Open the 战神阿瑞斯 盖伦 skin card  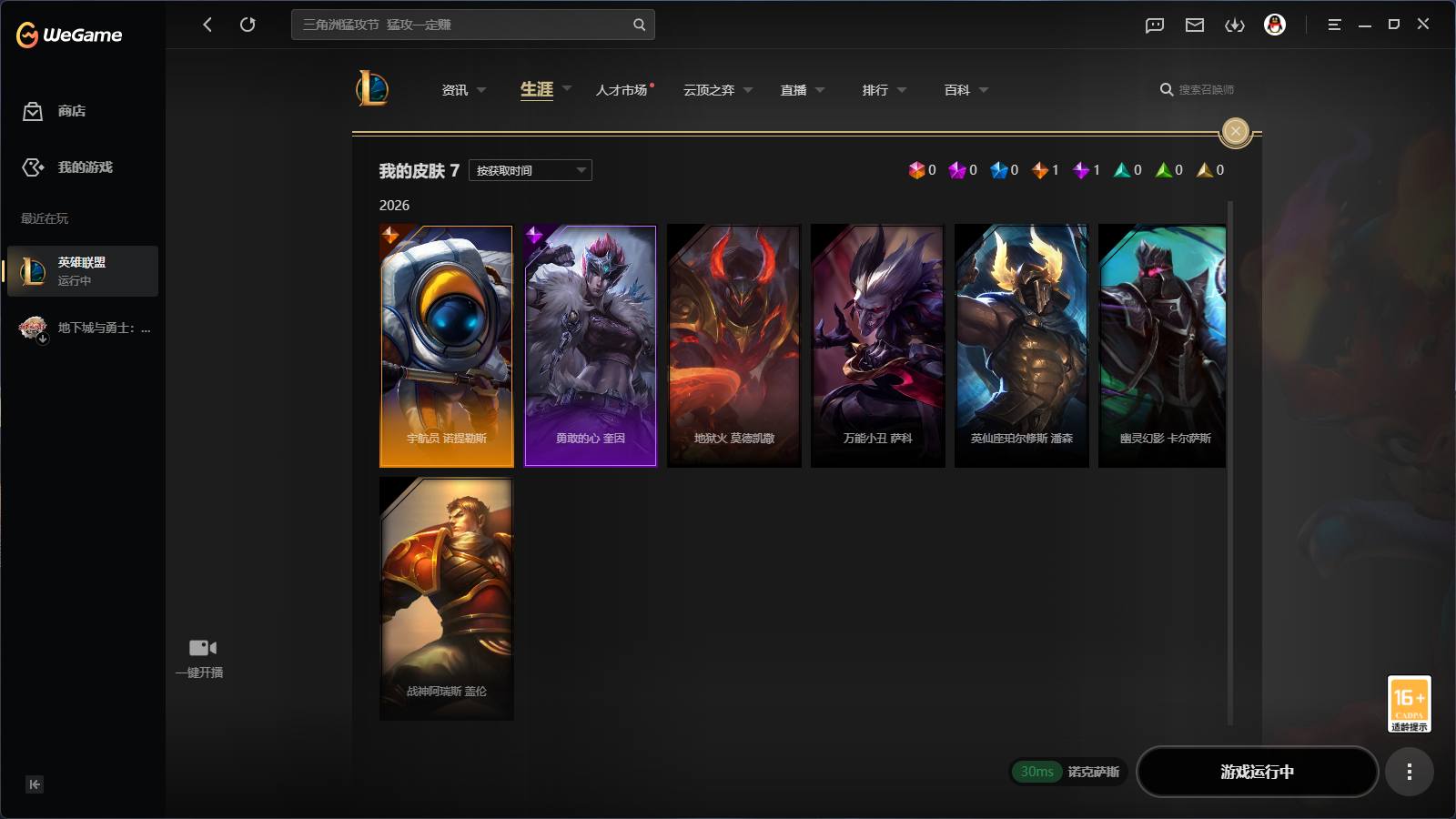click(x=447, y=599)
